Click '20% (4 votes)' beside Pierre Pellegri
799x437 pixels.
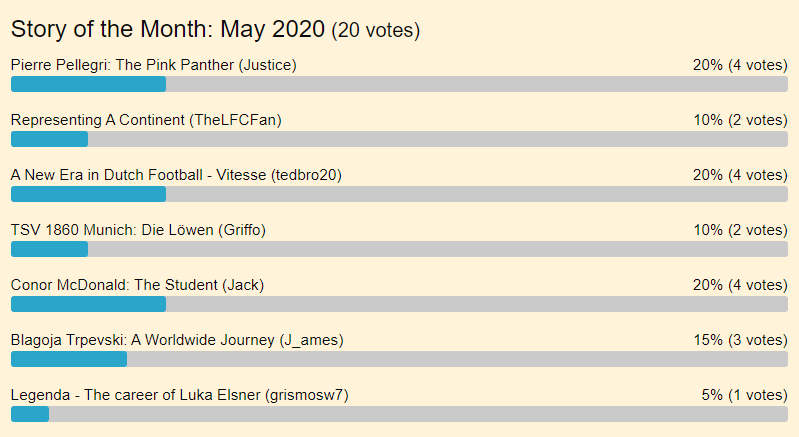click(x=740, y=65)
